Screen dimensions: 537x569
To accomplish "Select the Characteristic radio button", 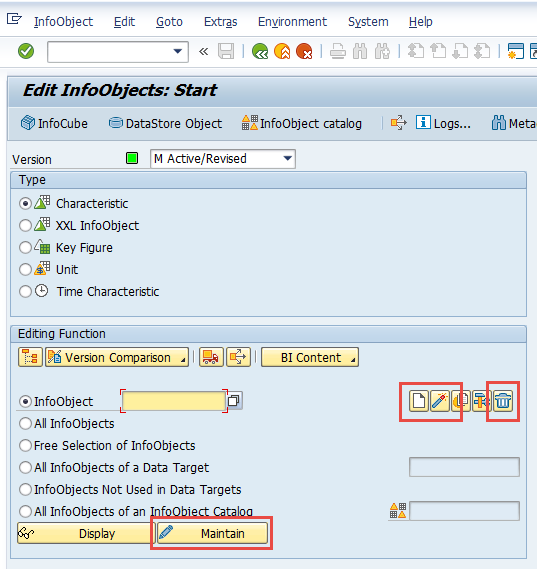I will click(x=25, y=204).
